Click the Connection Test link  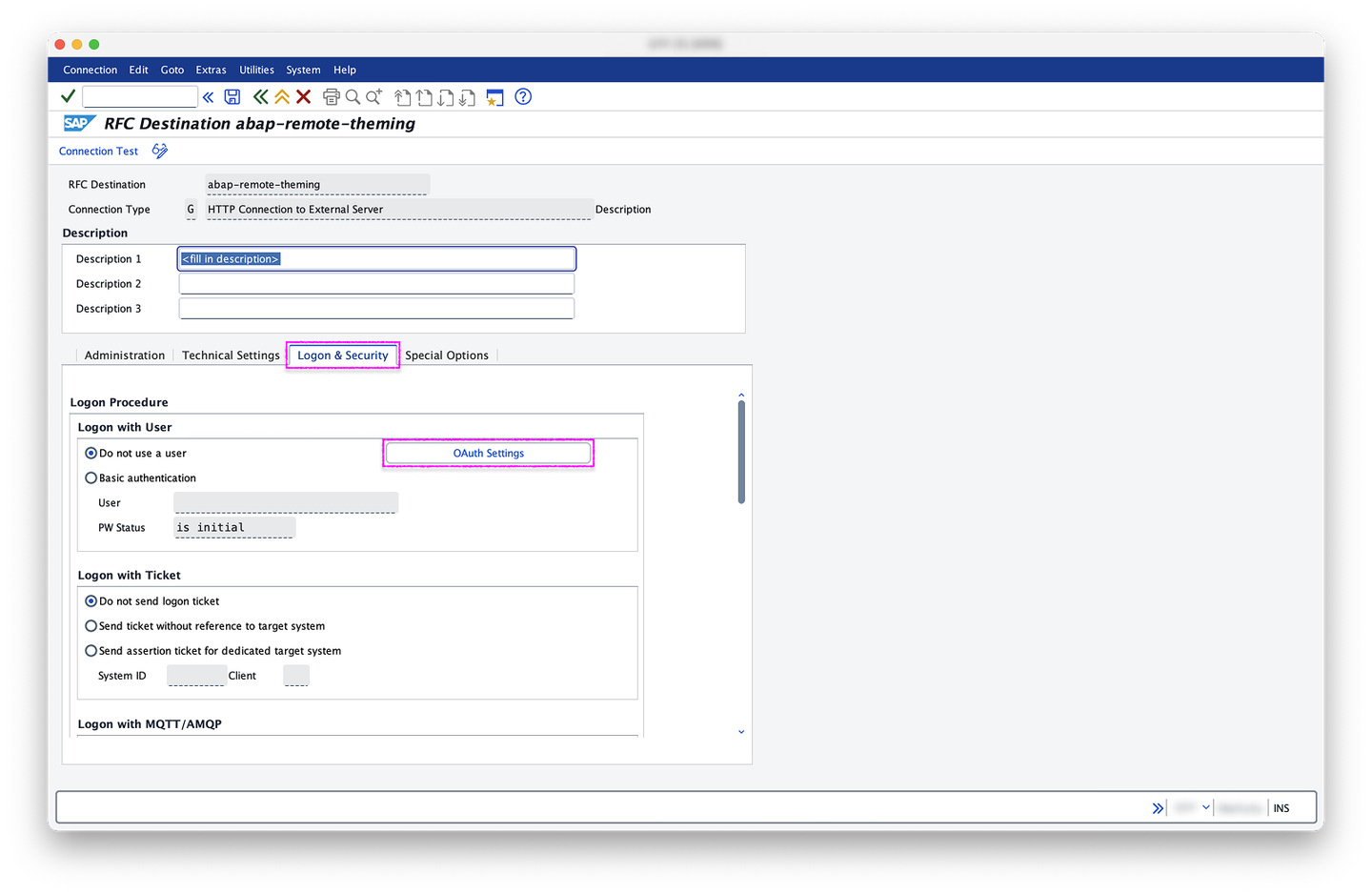(98, 152)
